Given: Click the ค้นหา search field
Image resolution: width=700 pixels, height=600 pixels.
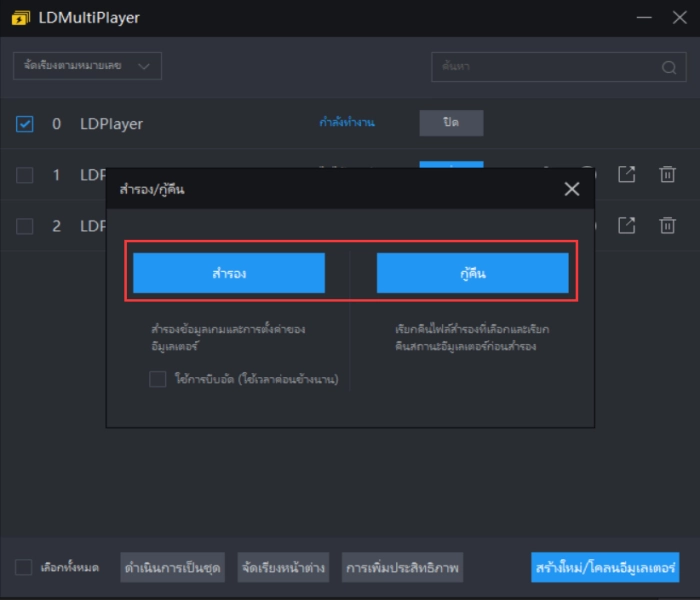Looking at the screenshot, I should [558, 67].
